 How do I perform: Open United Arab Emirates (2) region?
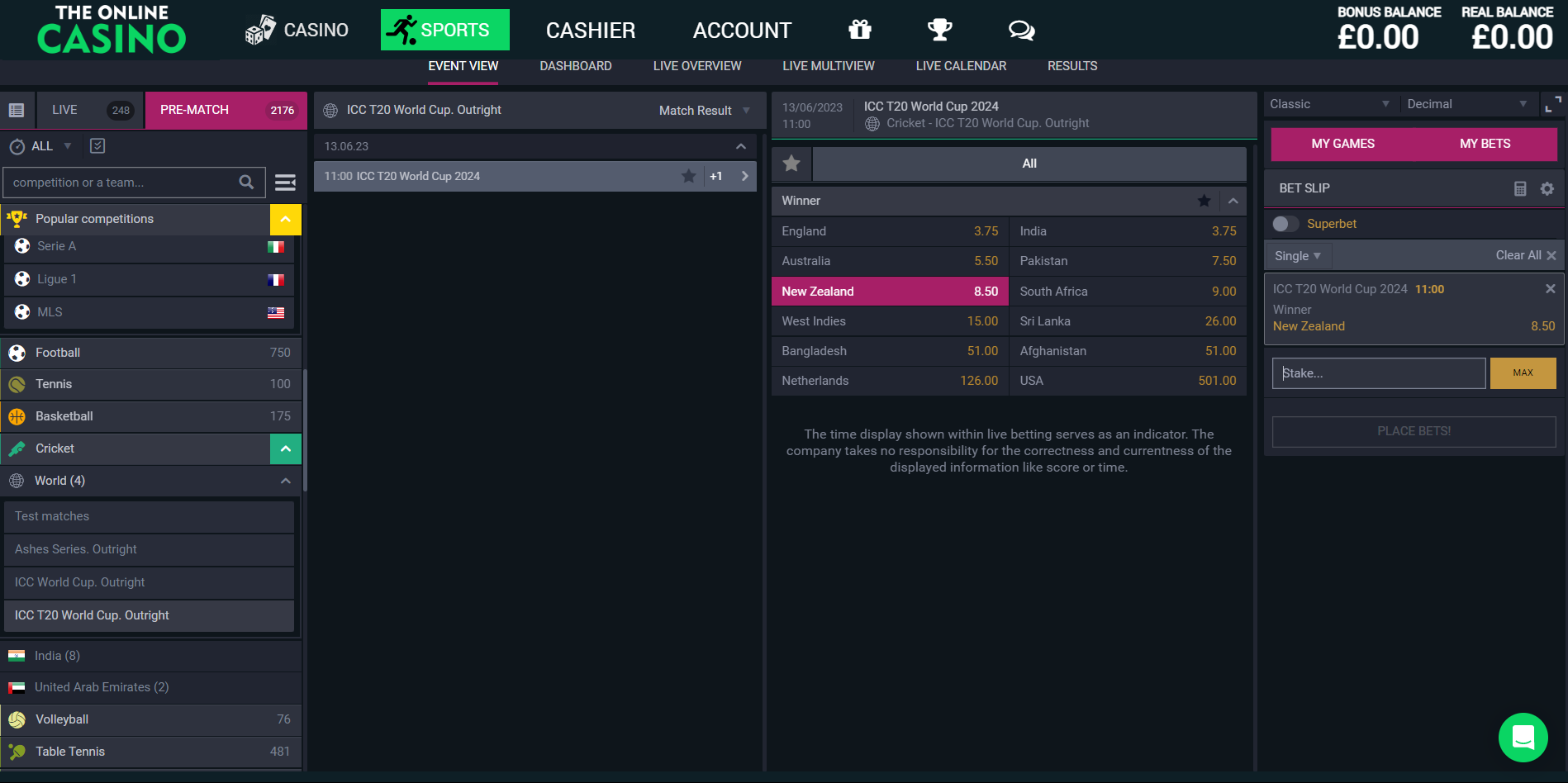coord(151,687)
